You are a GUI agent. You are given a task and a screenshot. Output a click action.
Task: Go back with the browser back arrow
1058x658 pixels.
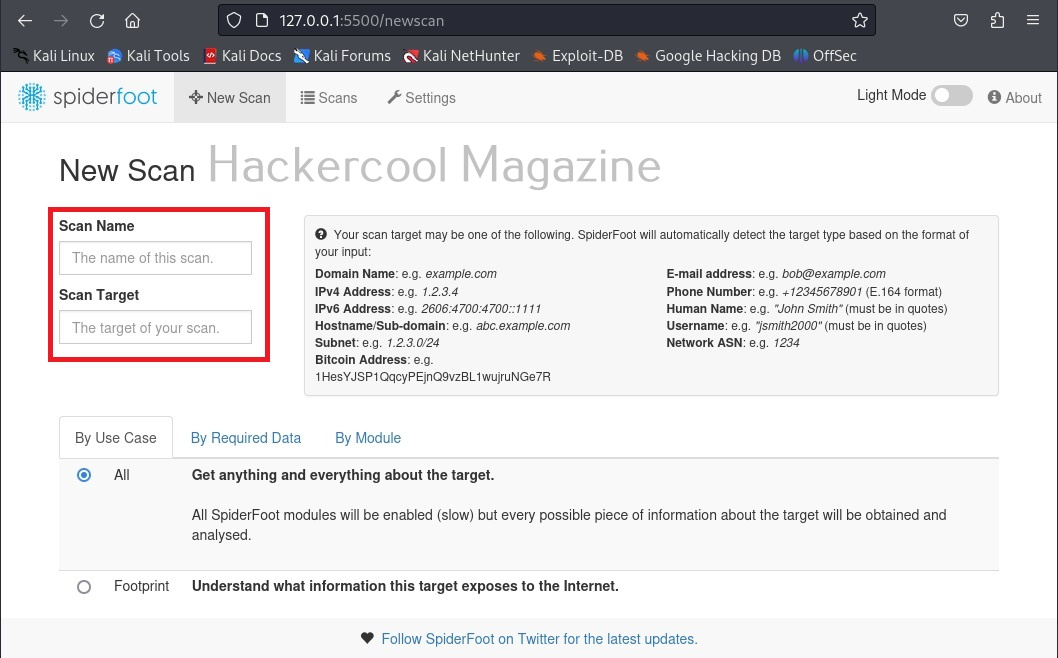tap(25, 20)
